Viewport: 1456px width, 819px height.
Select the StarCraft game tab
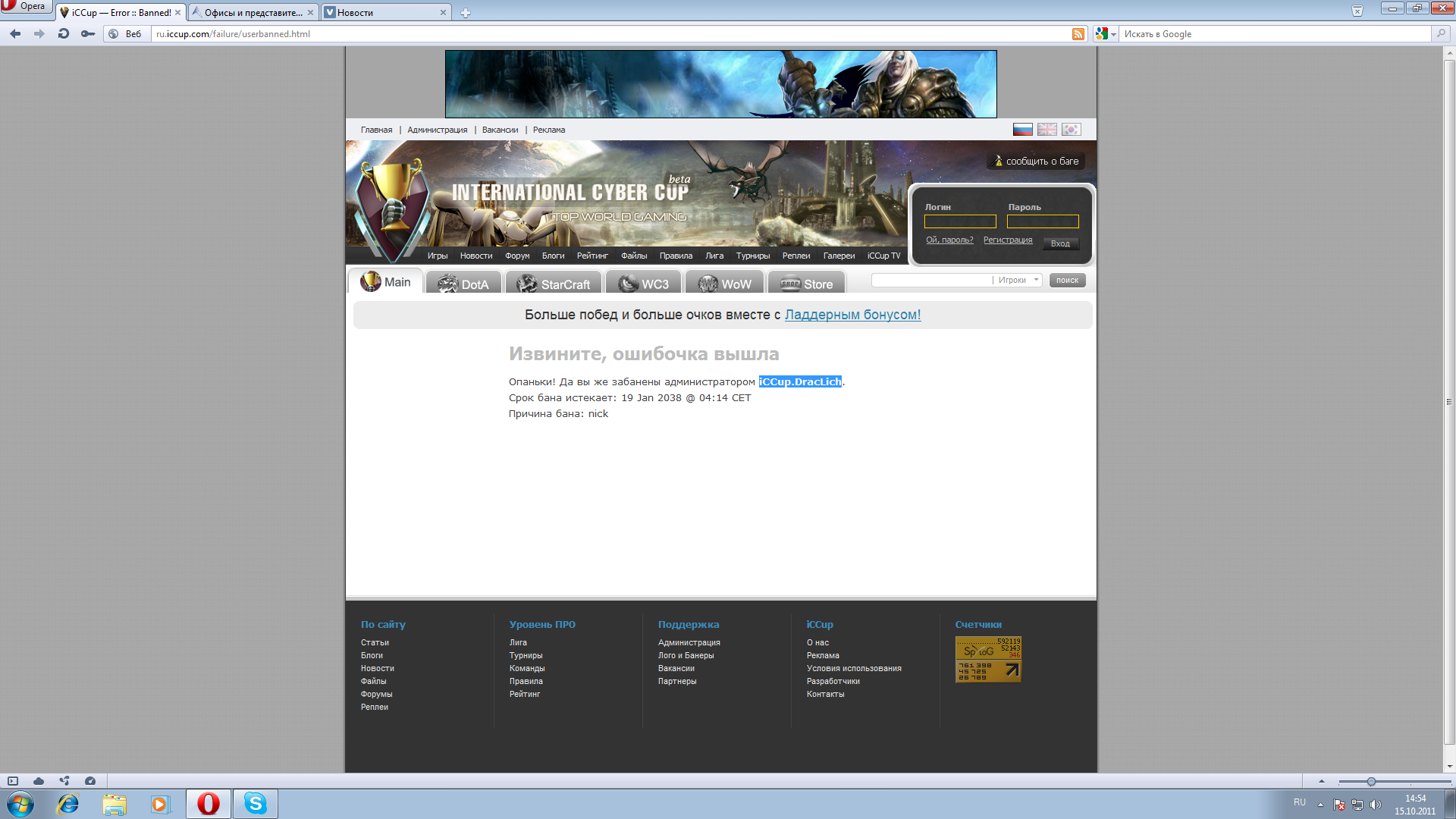(554, 283)
